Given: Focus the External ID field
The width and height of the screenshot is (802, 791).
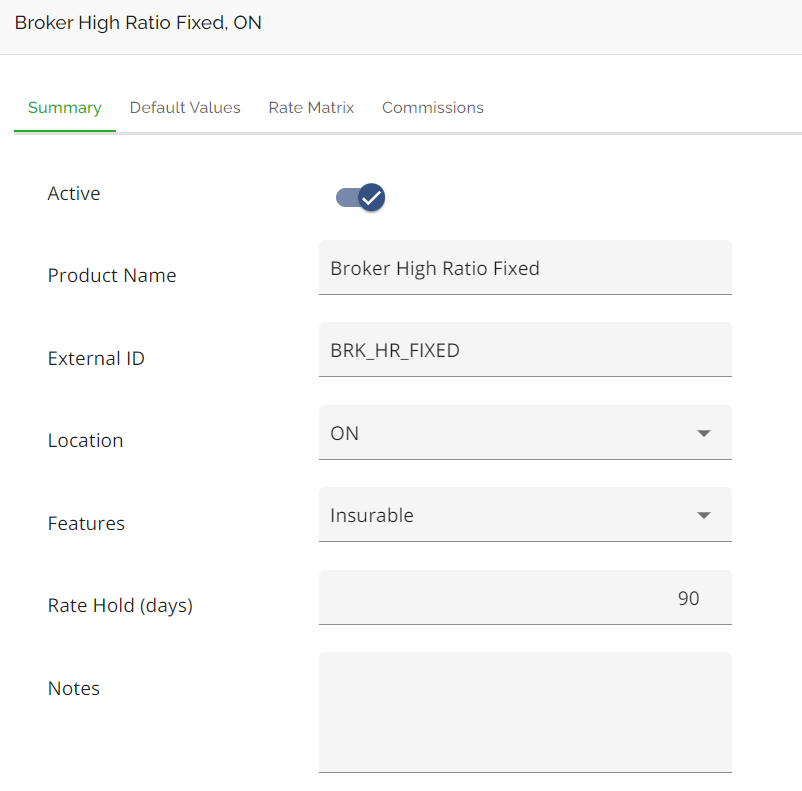Looking at the screenshot, I should click(525, 350).
